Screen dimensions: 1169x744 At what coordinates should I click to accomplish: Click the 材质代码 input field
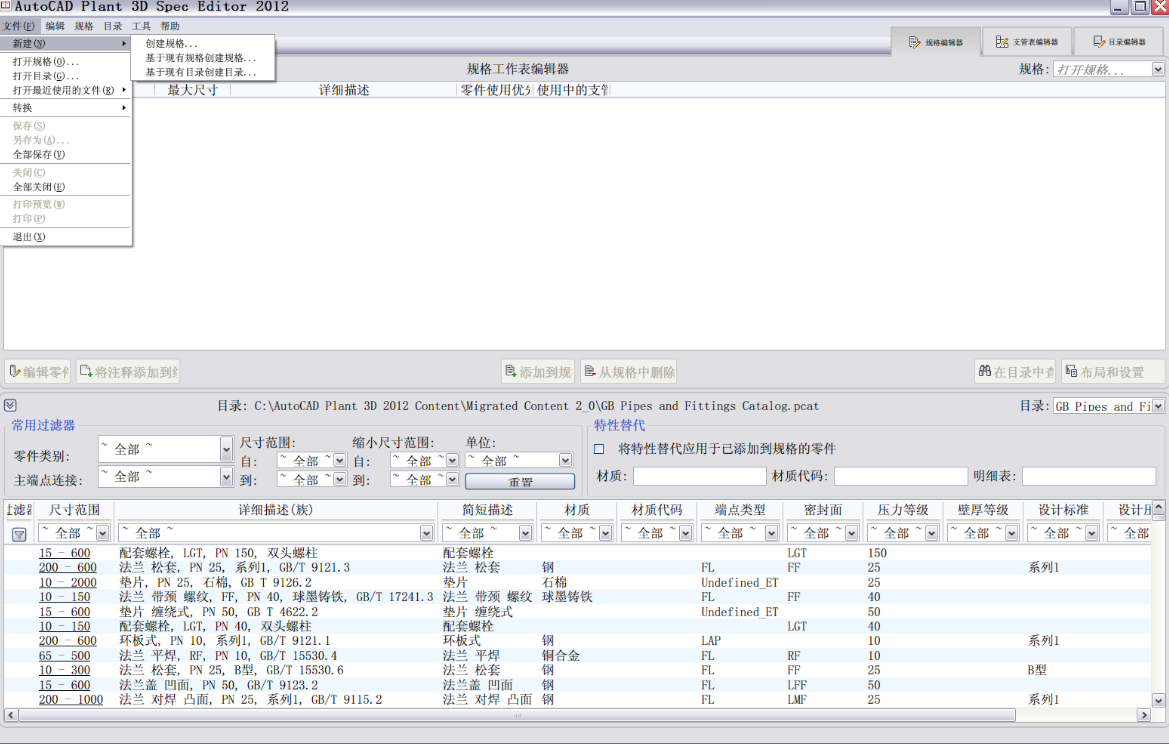coord(900,476)
